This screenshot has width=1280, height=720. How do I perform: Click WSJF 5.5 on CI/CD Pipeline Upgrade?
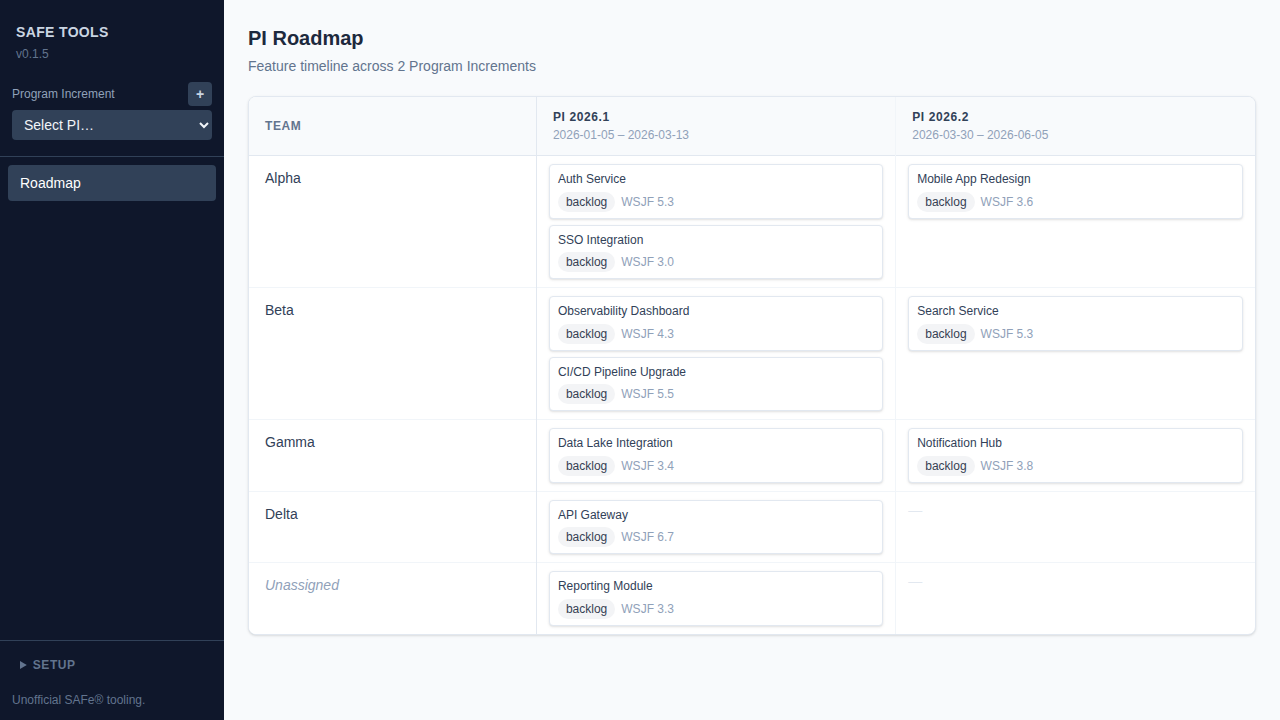(647, 394)
